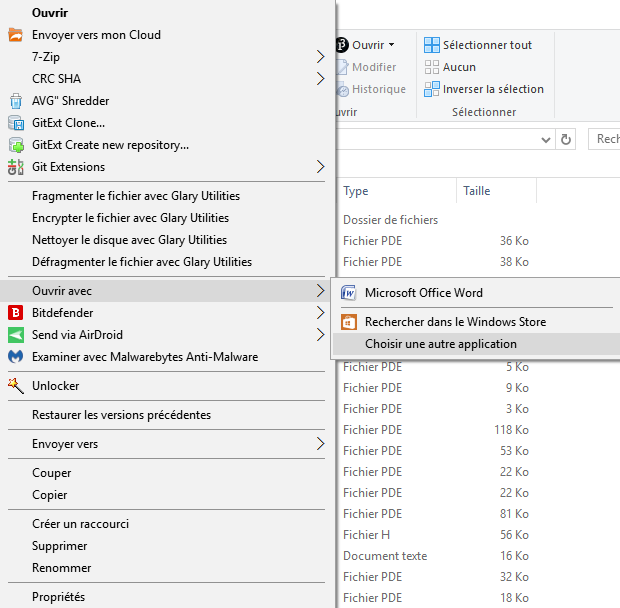Click the AVG Shredder trash icon
Screen dimensions: 620x608
coord(16,101)
